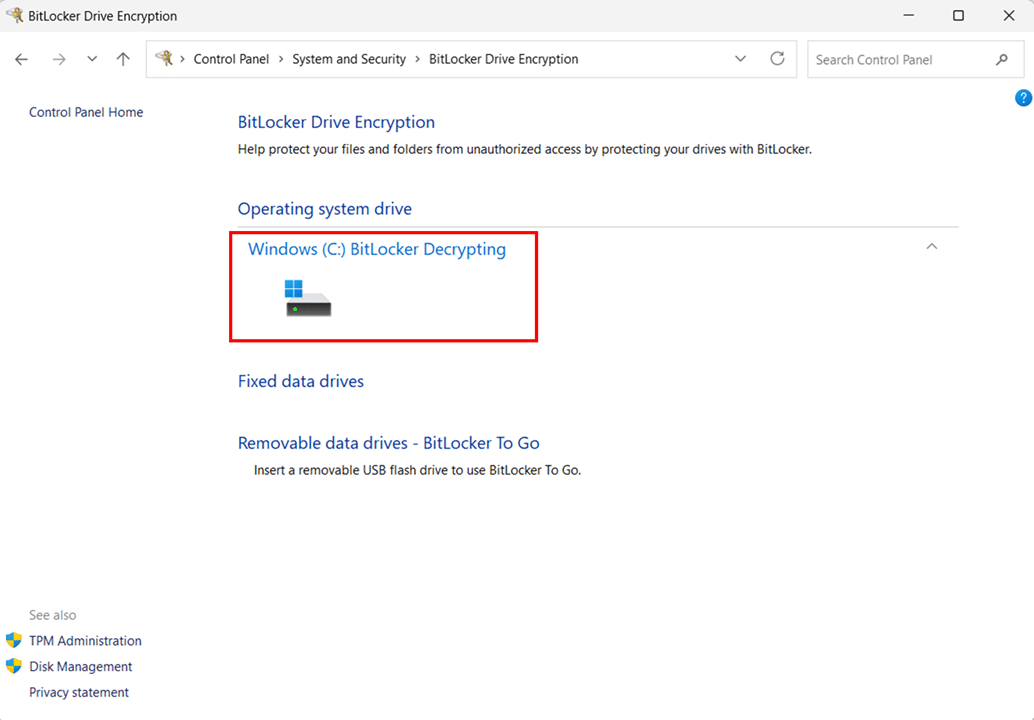
Task: Click the Back navigation arrow
Action: coord(22,59)
